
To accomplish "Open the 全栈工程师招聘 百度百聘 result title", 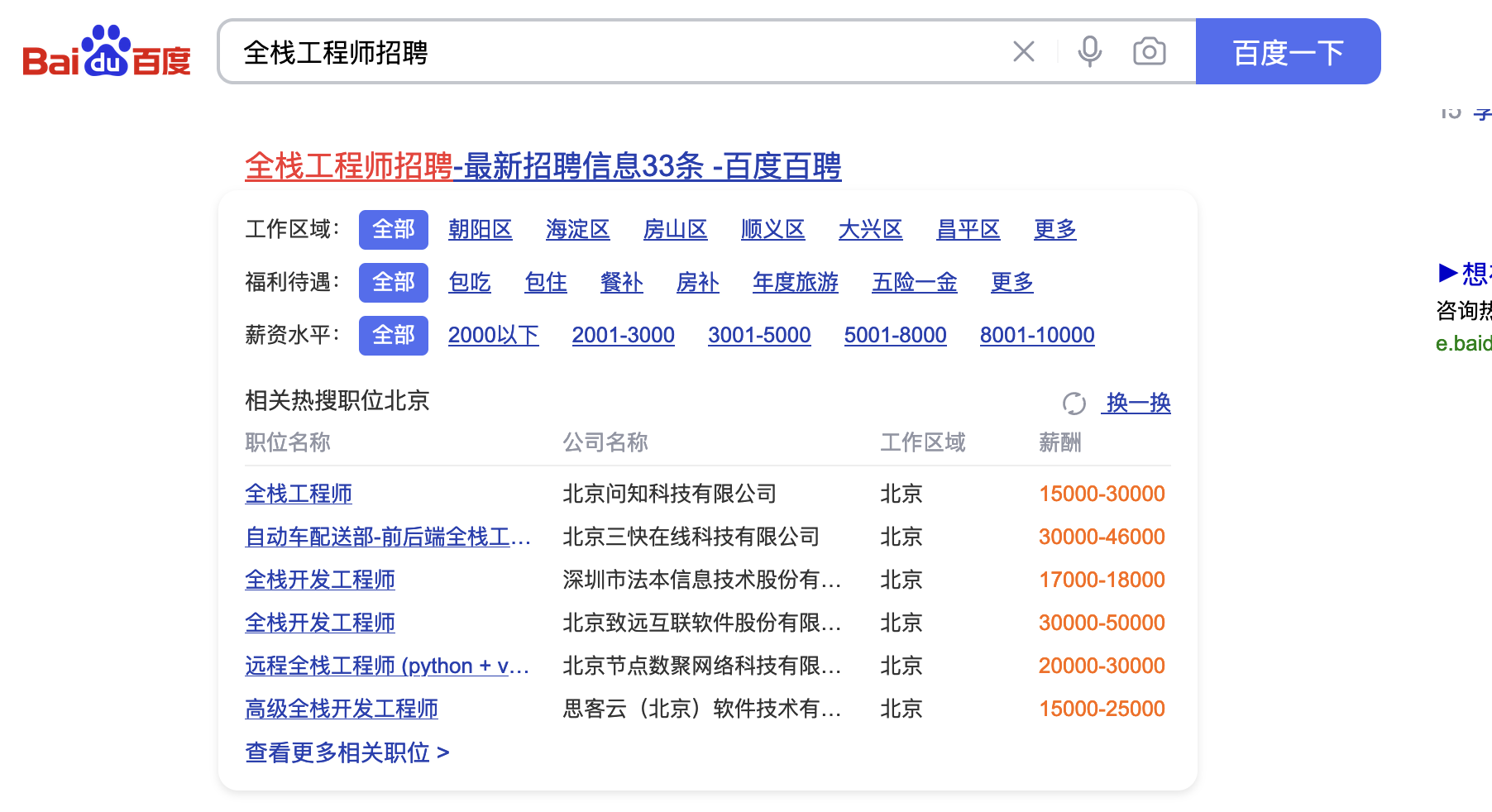I will click(543, 166).
